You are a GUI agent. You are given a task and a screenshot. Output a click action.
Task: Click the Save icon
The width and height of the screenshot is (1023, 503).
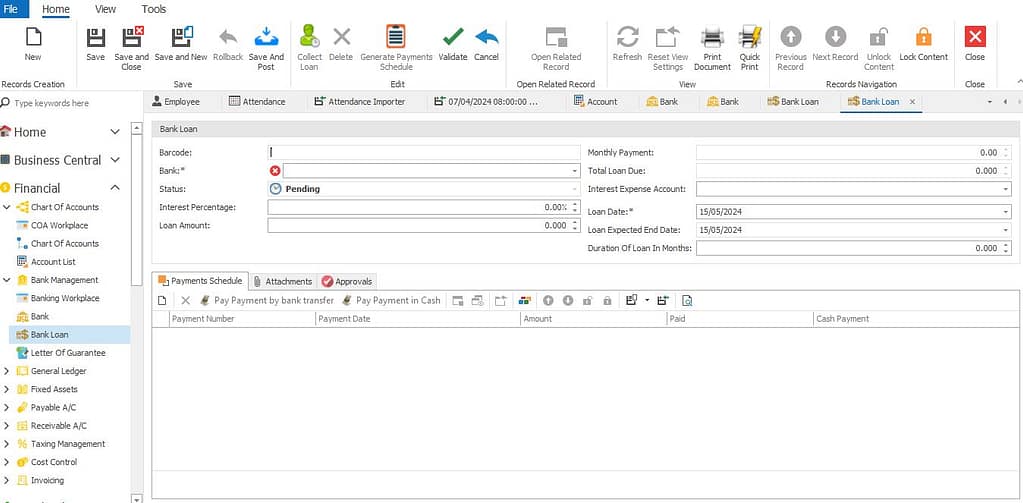pos(95,37)
